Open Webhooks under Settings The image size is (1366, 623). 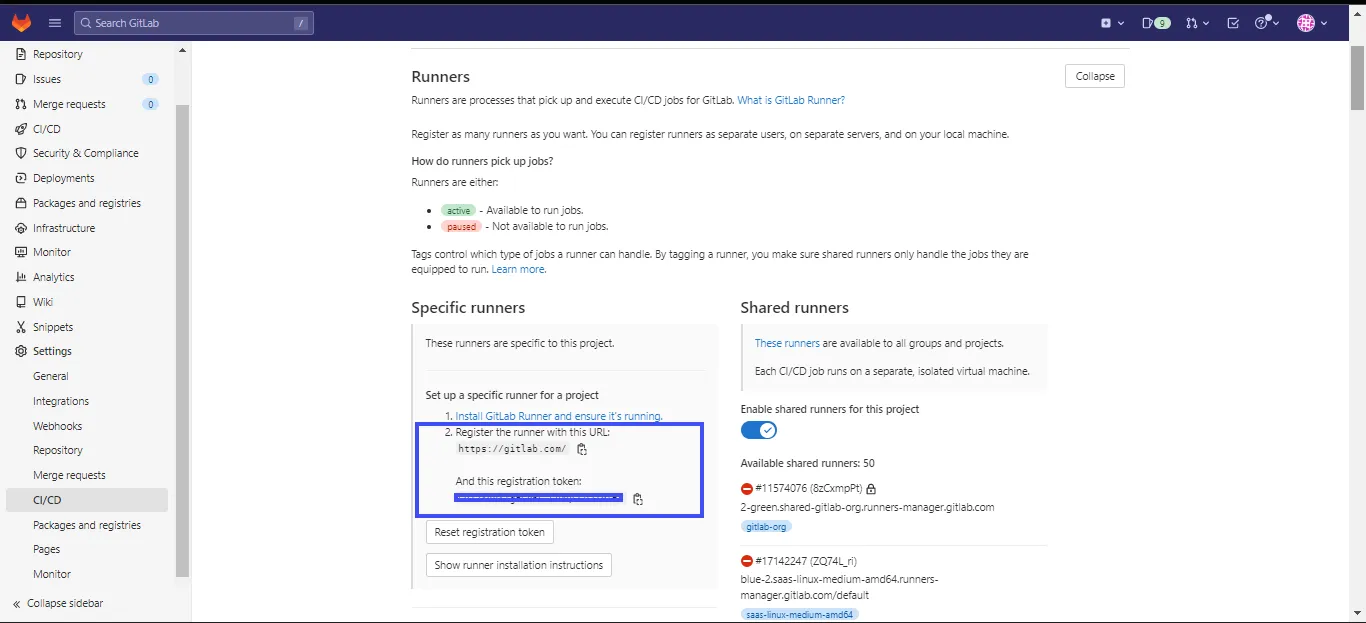pos(57,426)
